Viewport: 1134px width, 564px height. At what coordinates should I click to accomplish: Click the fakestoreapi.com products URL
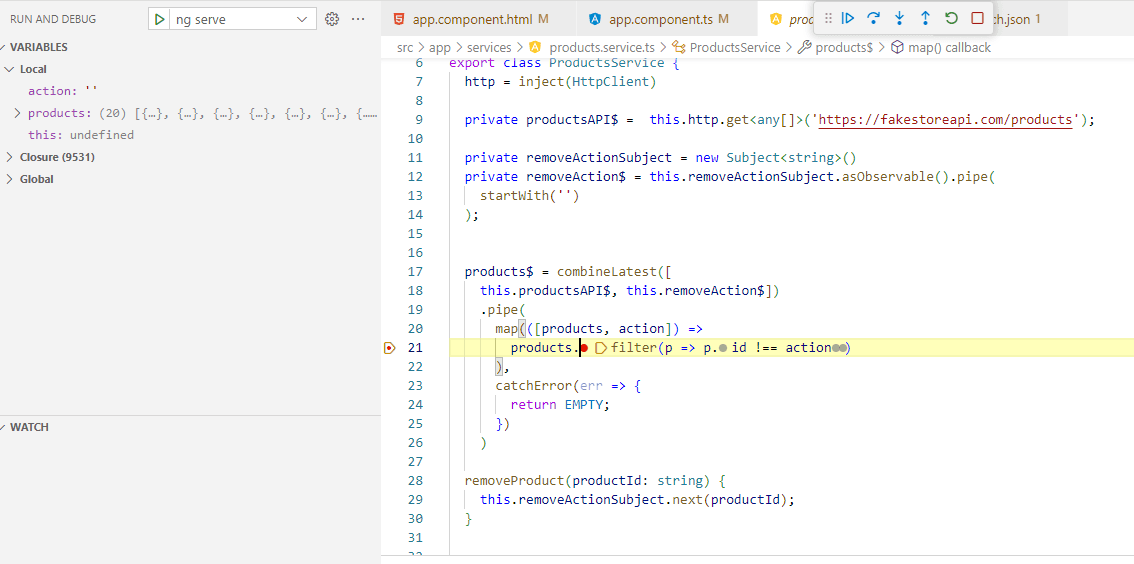(945, 120)
